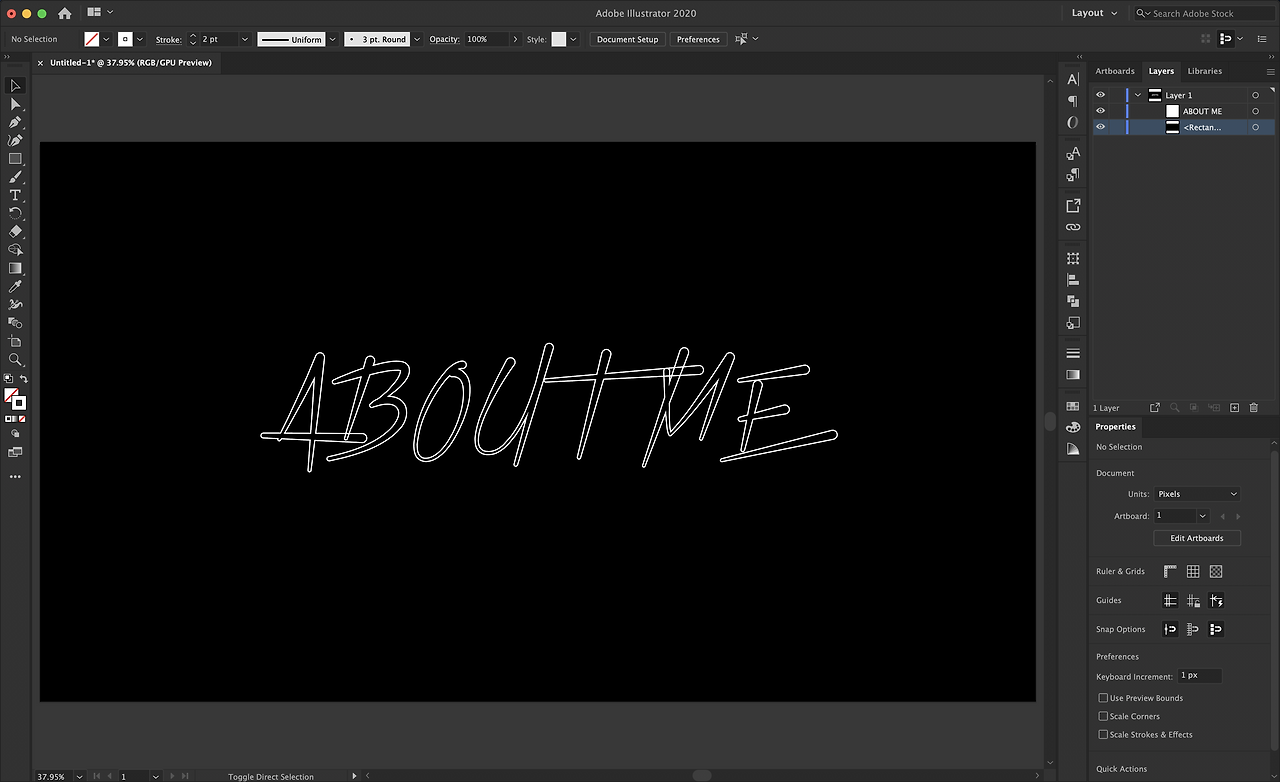Open the Uniform width profile dropdown
Viewport: 1280px width, 782px height.
pyautogui.click(x=332, y=39)
